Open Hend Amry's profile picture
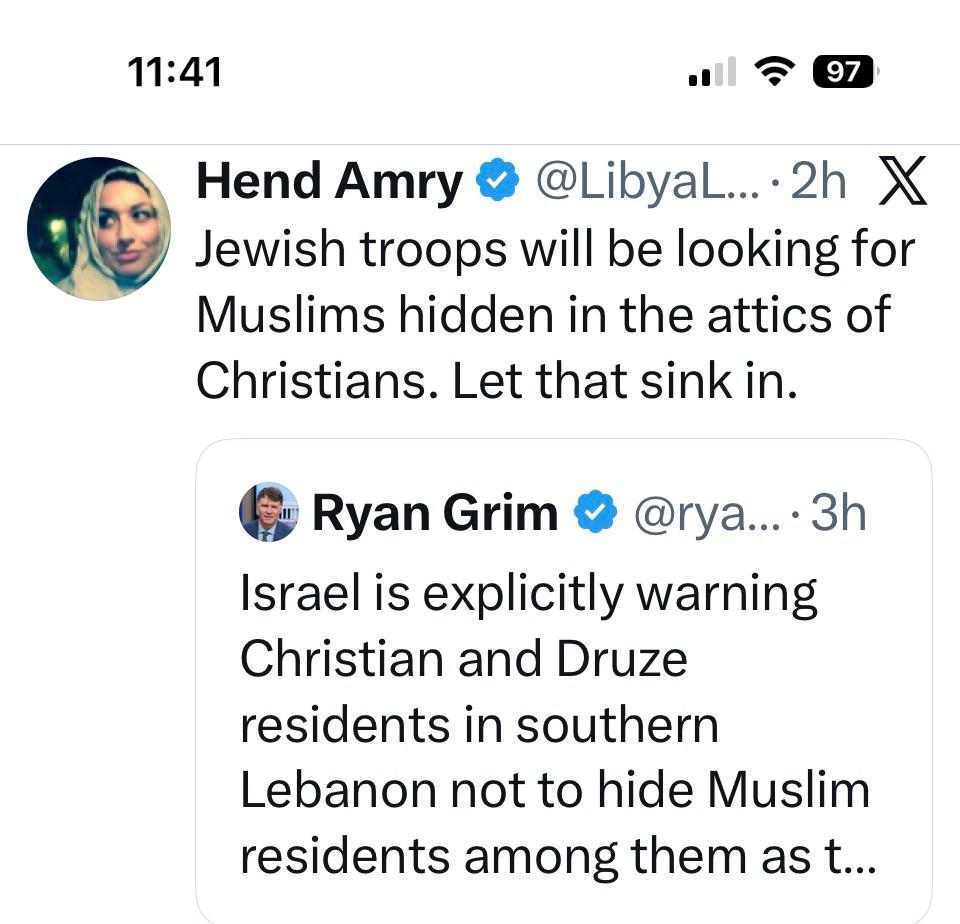The image size is (960, 924). (98, 228)
